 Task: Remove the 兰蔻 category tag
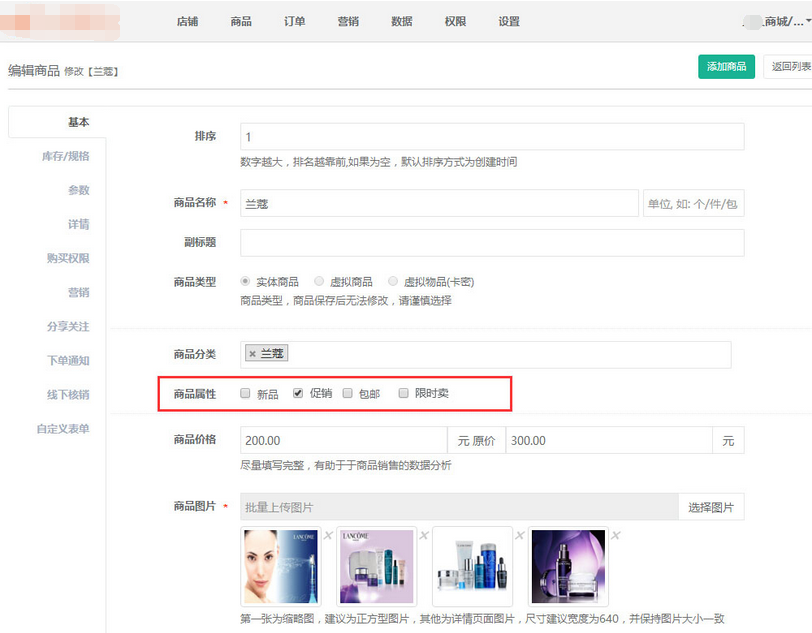click(x=252, y=354)
